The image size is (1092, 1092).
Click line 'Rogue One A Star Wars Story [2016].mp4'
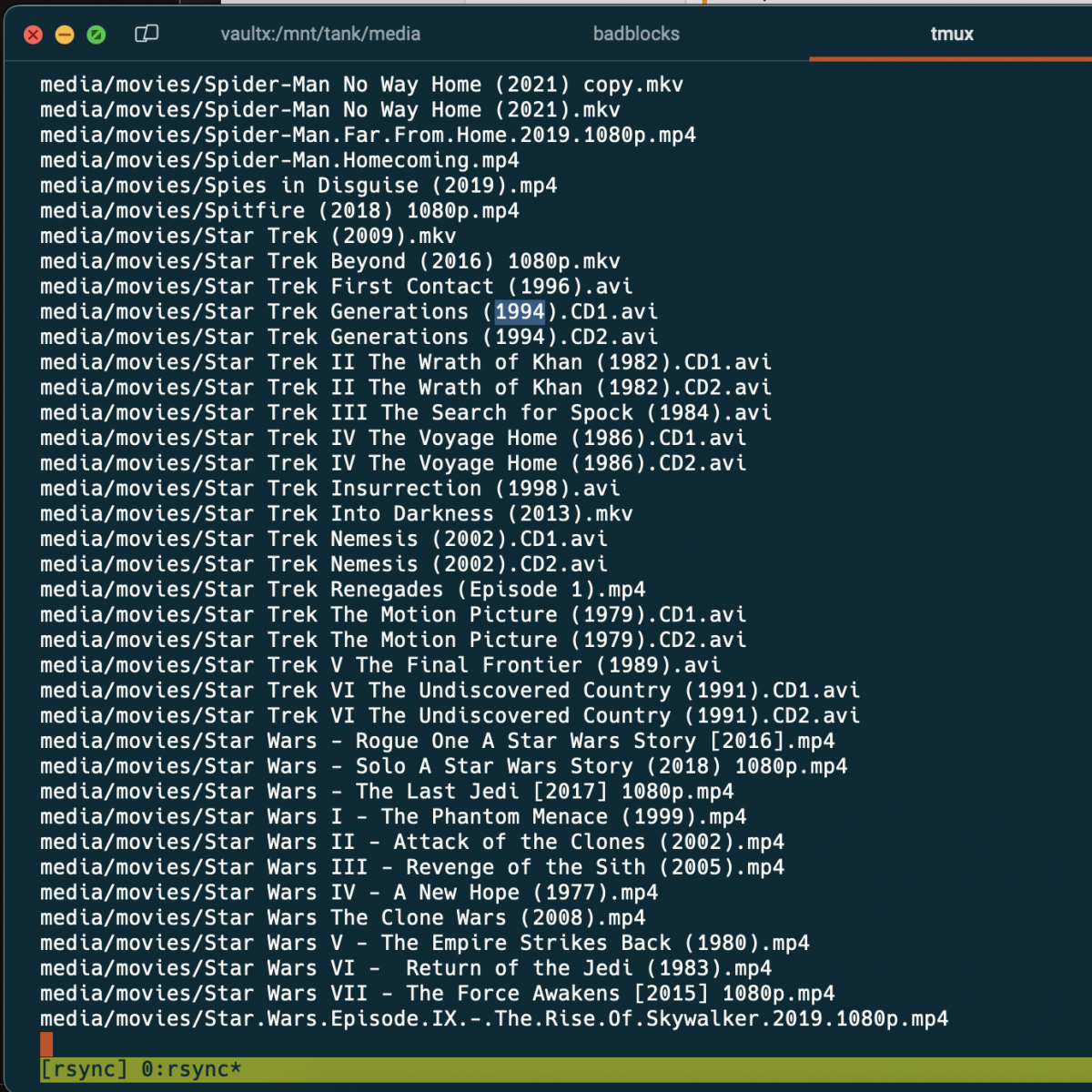point(438,742)
